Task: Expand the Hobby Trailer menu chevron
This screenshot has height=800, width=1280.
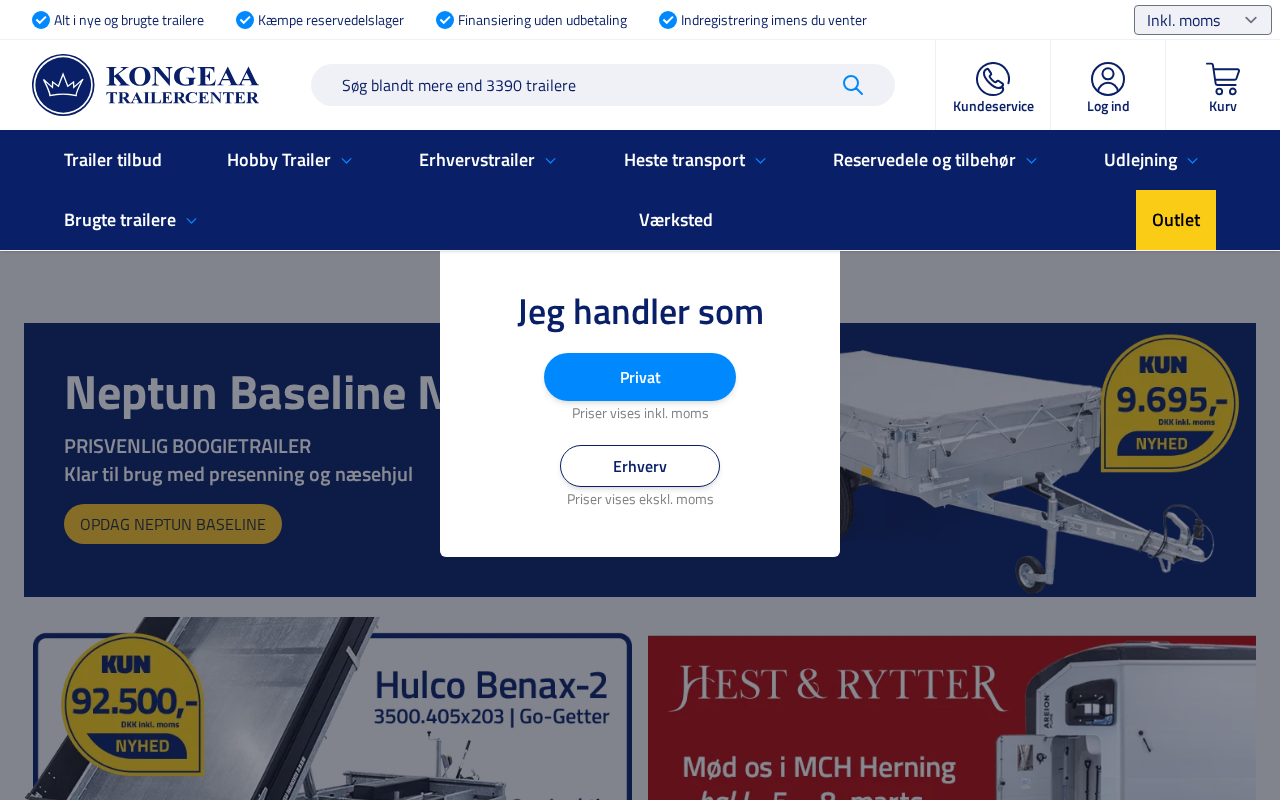Action: coord(347,160)
